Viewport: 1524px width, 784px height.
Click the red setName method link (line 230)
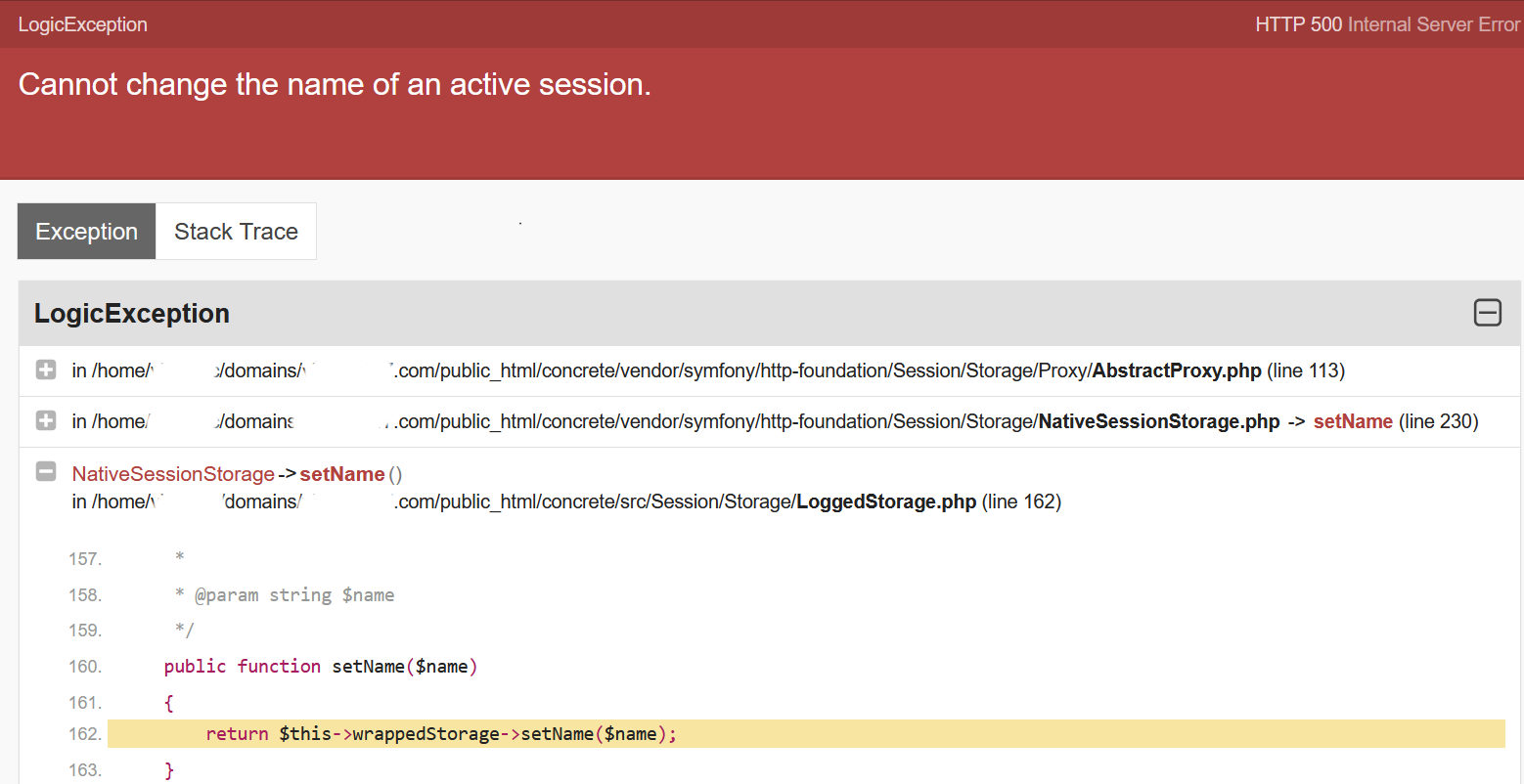click(x=1353, y=421)
